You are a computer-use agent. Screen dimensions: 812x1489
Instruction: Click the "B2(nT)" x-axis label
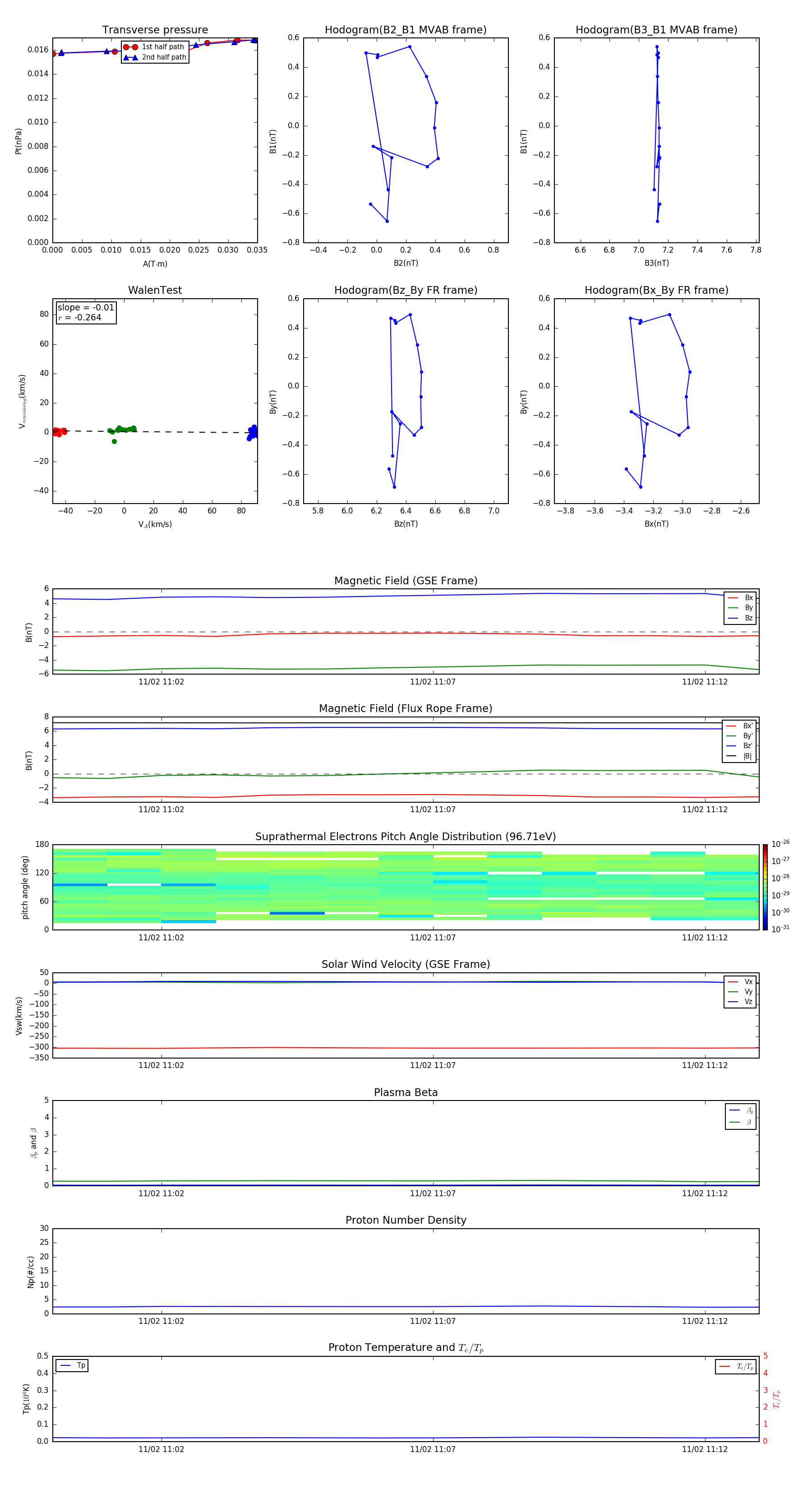406,263
